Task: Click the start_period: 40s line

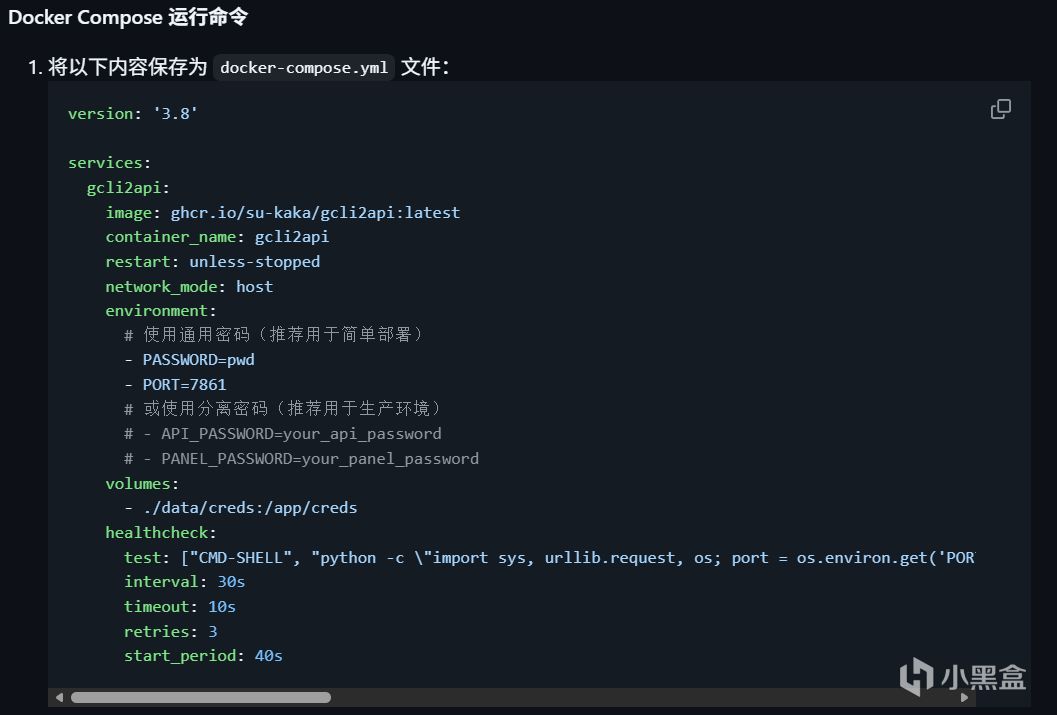Action: [x=203, y=656]
